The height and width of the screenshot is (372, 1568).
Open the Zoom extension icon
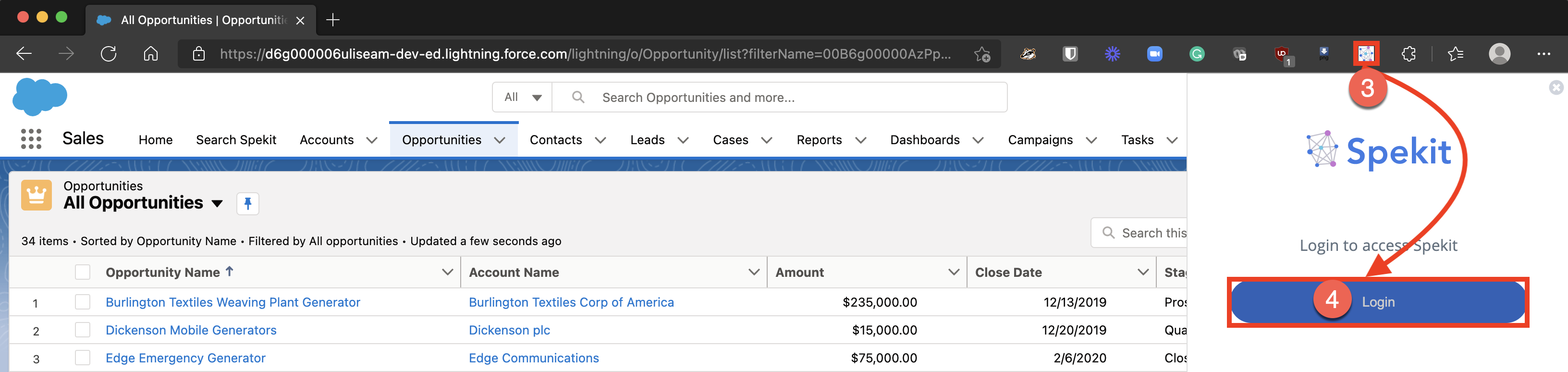coord(1155,53)
